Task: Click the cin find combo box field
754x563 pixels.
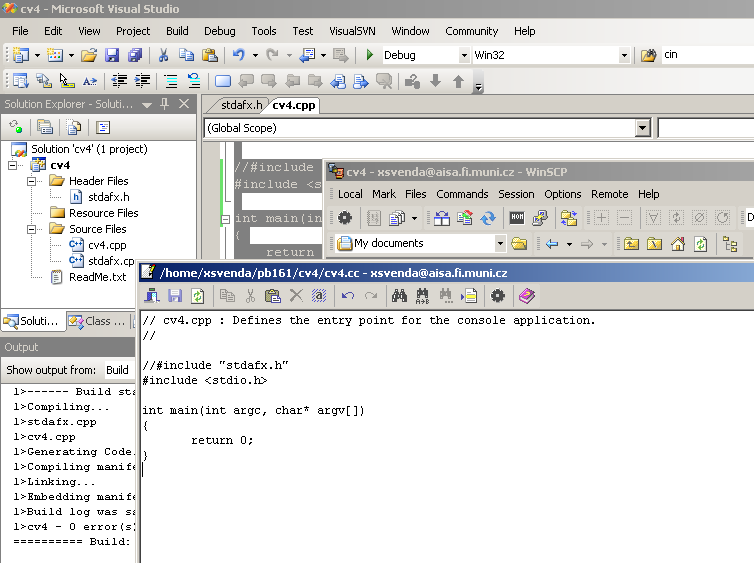Action: point(707,55)
